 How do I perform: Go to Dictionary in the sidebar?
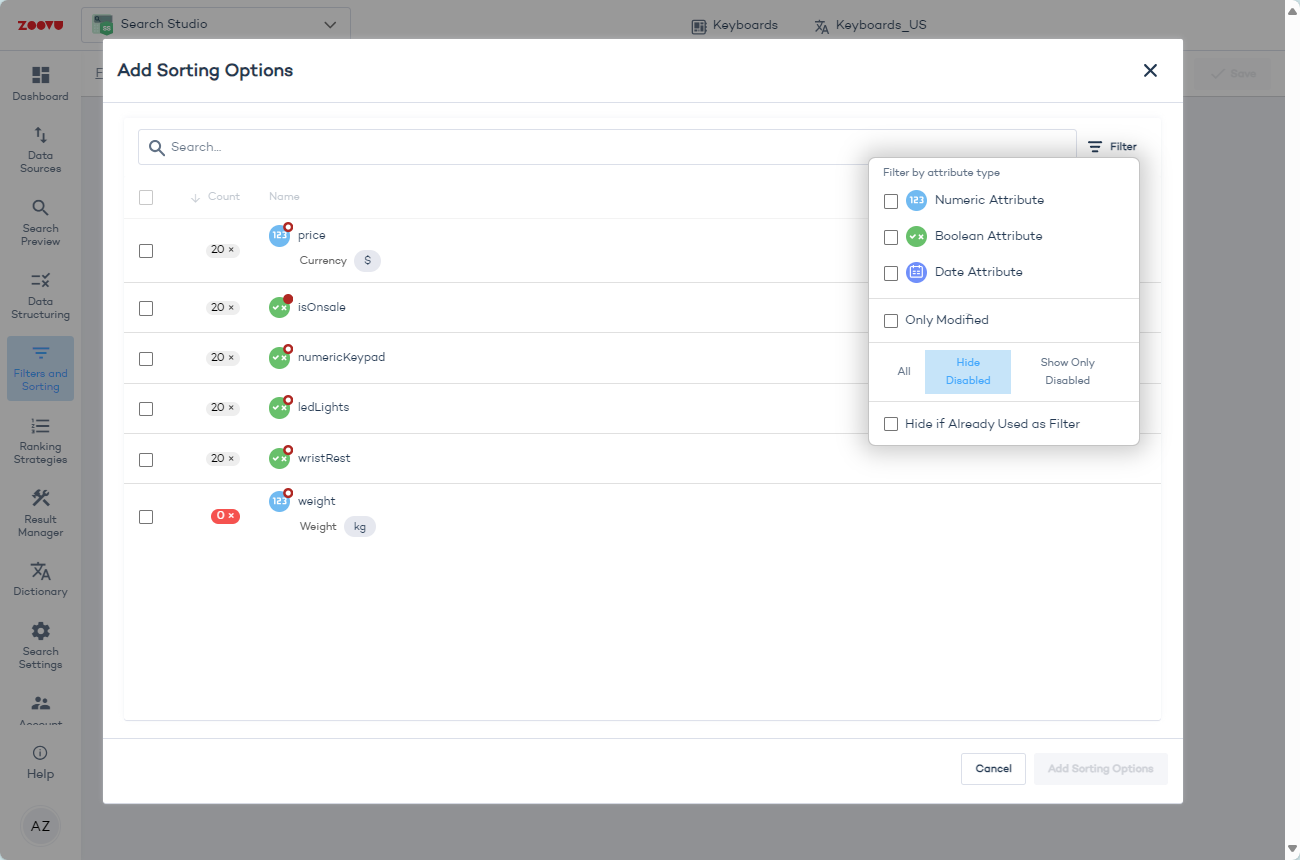(40, 579)
